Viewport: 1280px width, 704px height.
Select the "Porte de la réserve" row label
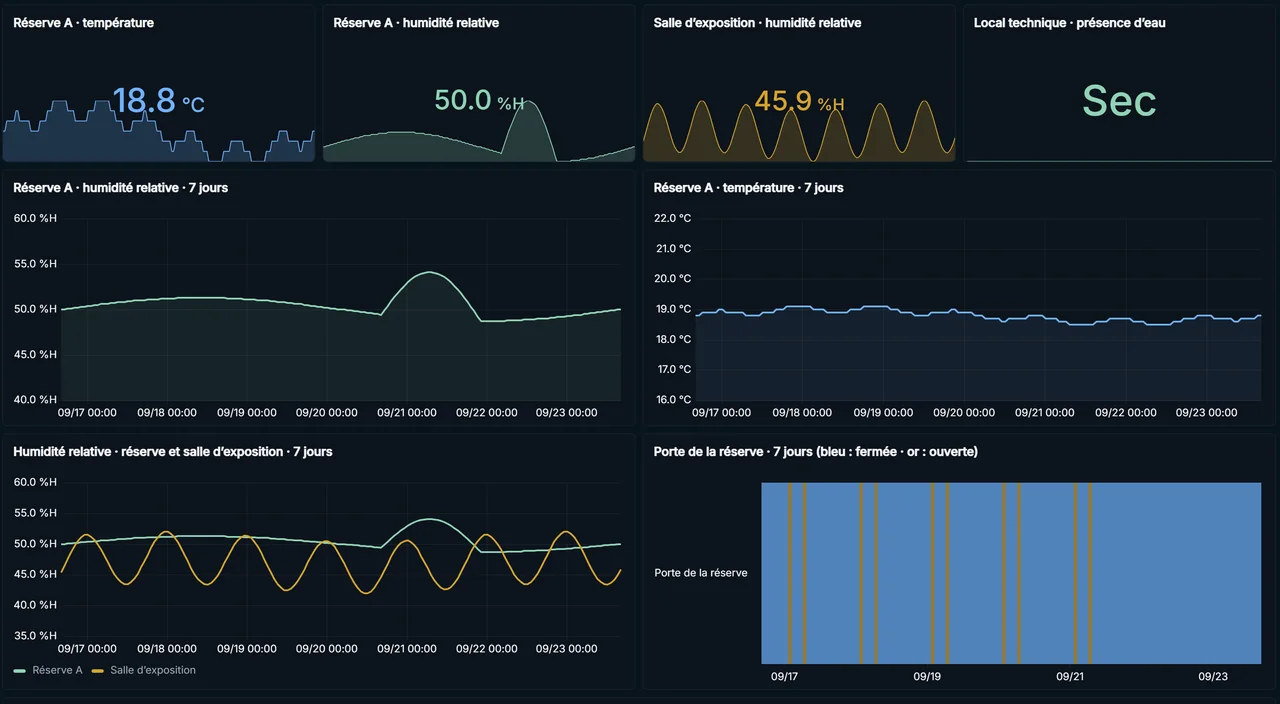701,573
